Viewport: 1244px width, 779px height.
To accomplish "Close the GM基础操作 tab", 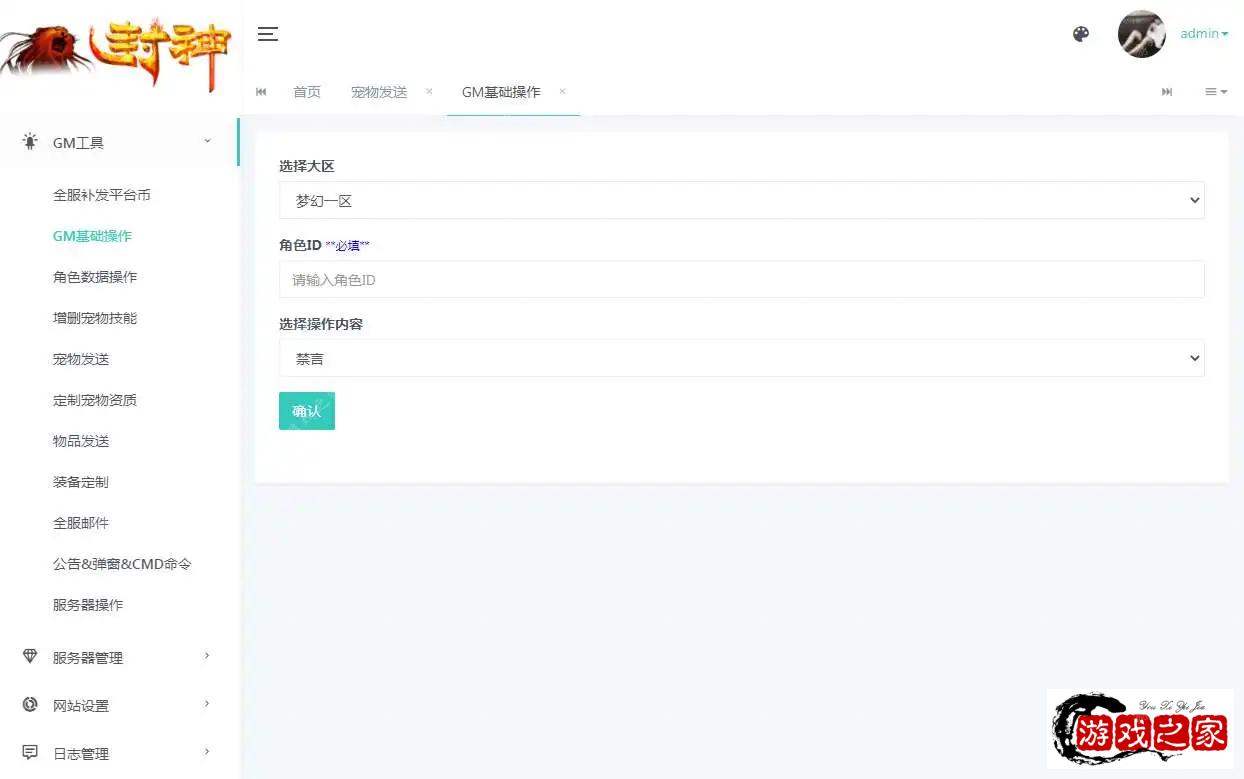I will pyautogui.click(x=562, y=92).
